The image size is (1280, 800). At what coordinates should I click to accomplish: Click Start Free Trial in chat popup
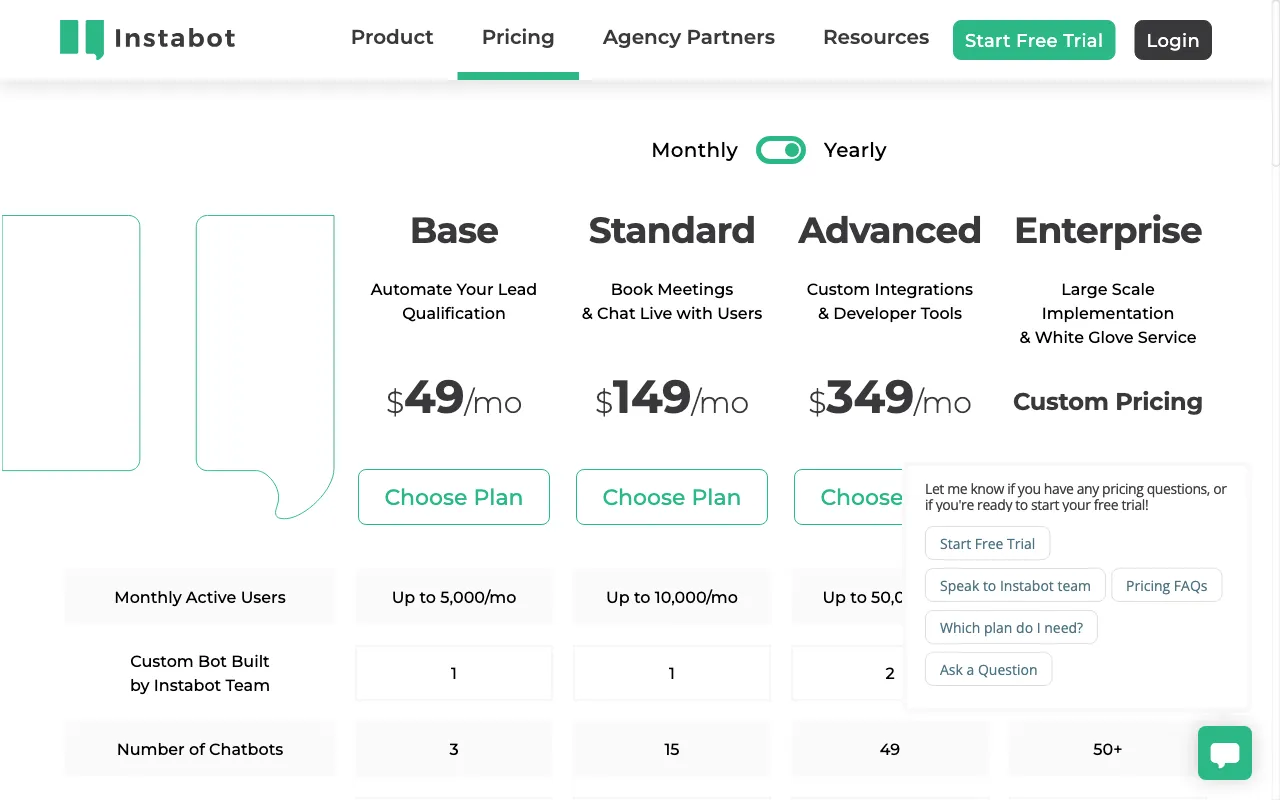tap(987, 544)
